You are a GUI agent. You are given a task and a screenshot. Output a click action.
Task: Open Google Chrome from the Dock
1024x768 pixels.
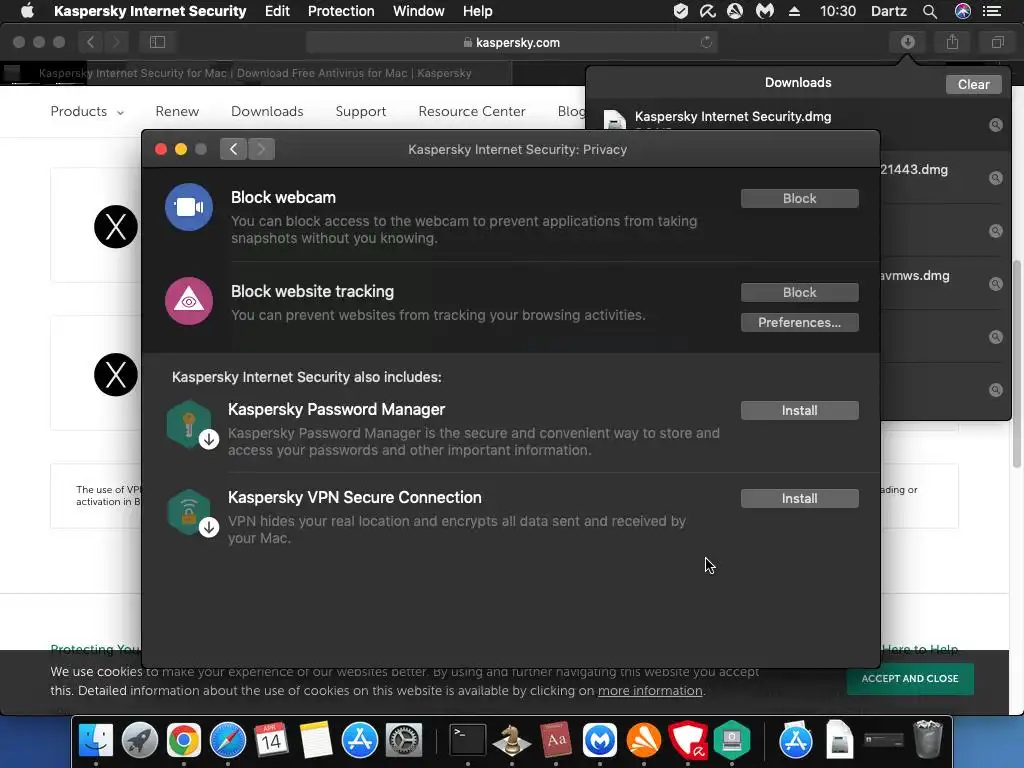pyautogui.click(x=184, y=740)
